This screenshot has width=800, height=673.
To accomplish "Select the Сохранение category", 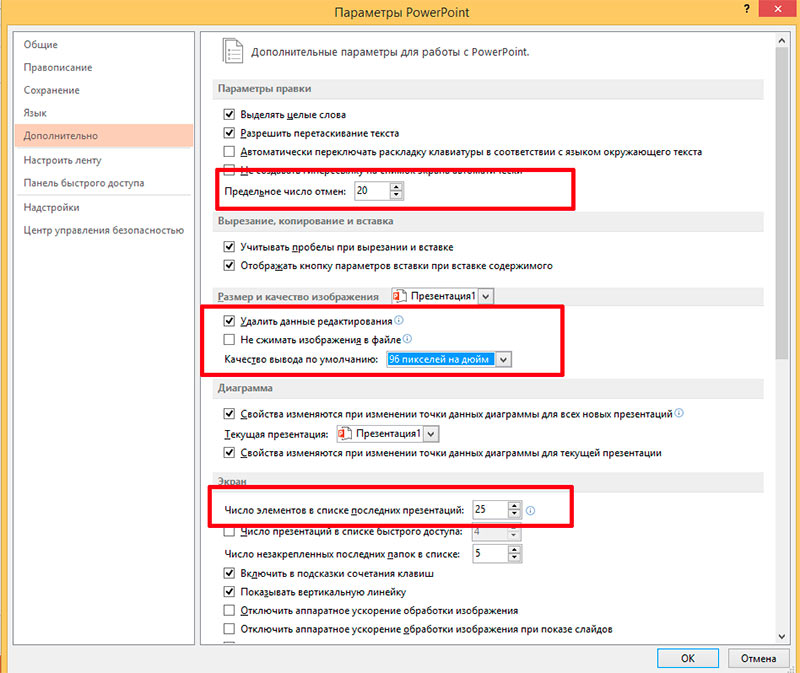I will (x=52, y=90).
